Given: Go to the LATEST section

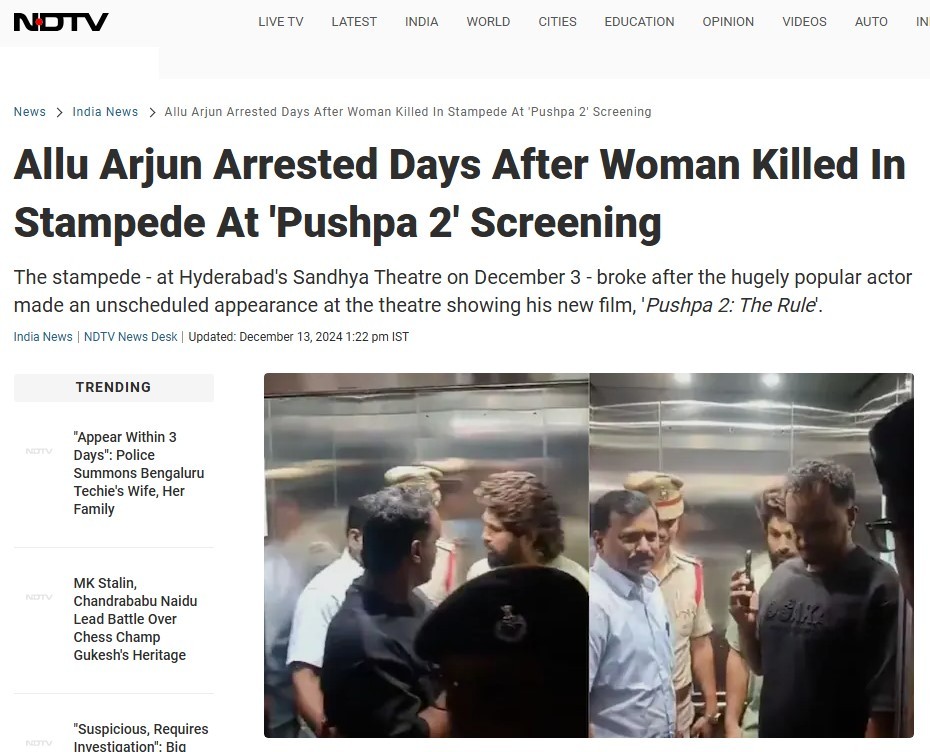Looking at the screenshot, I should pos(354,22).
